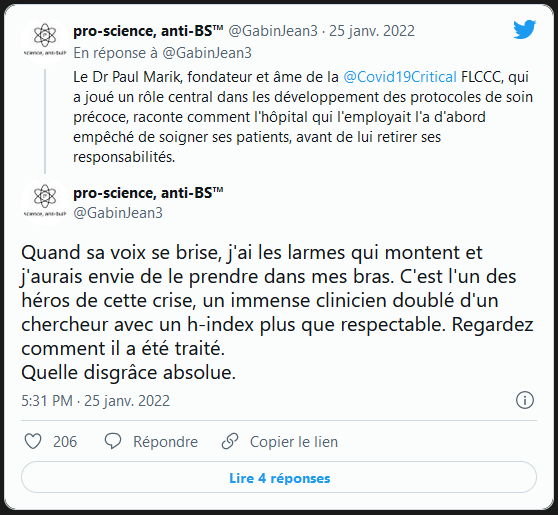558x515 pixels.
Task: Click "Répondre" text label
Action: 165,442
